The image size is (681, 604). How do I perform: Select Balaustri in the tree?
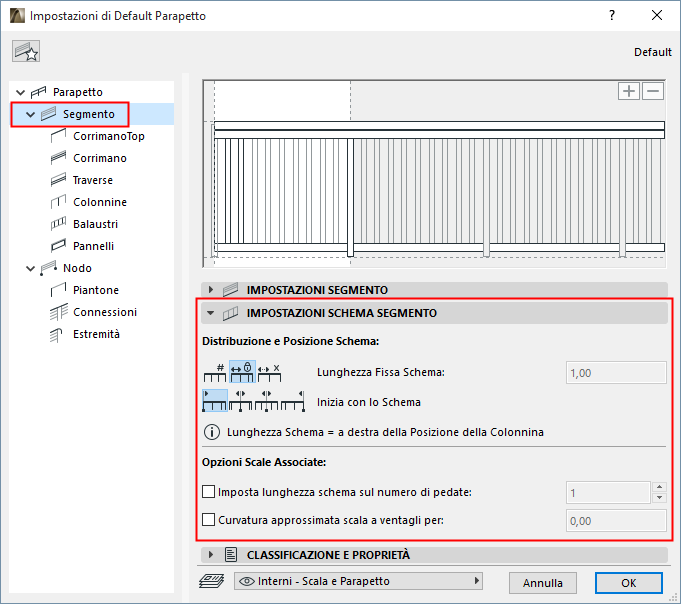pos(95,224)
